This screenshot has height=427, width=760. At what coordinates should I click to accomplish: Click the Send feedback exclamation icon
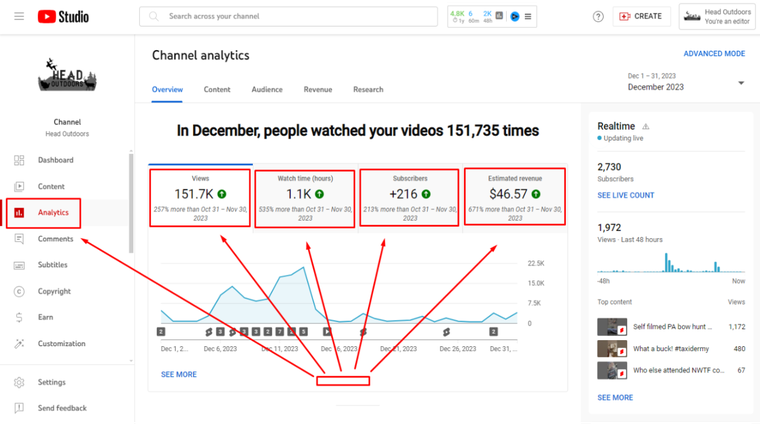pos(19,408)
